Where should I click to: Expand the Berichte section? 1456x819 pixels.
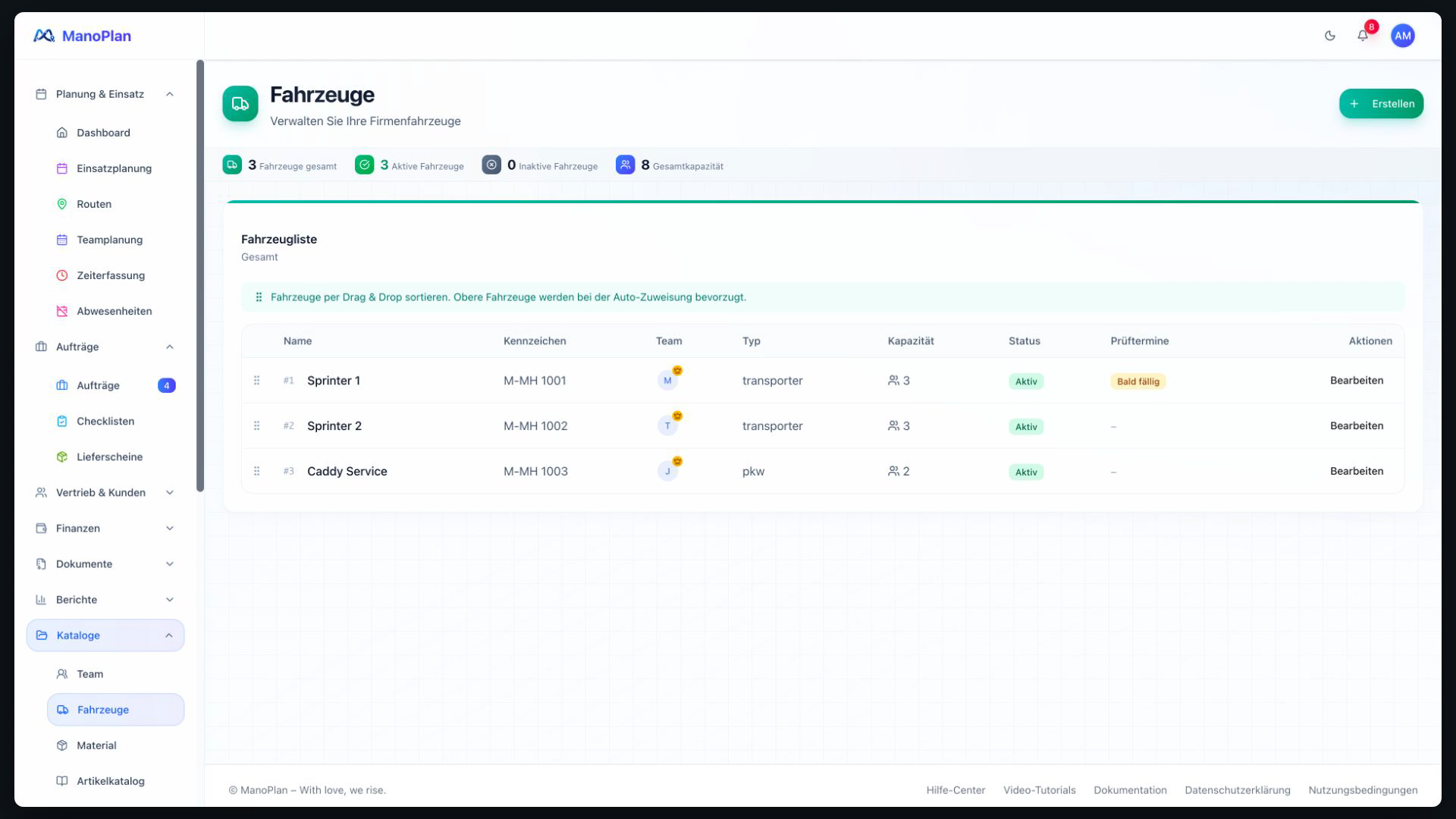coord(105,600)
